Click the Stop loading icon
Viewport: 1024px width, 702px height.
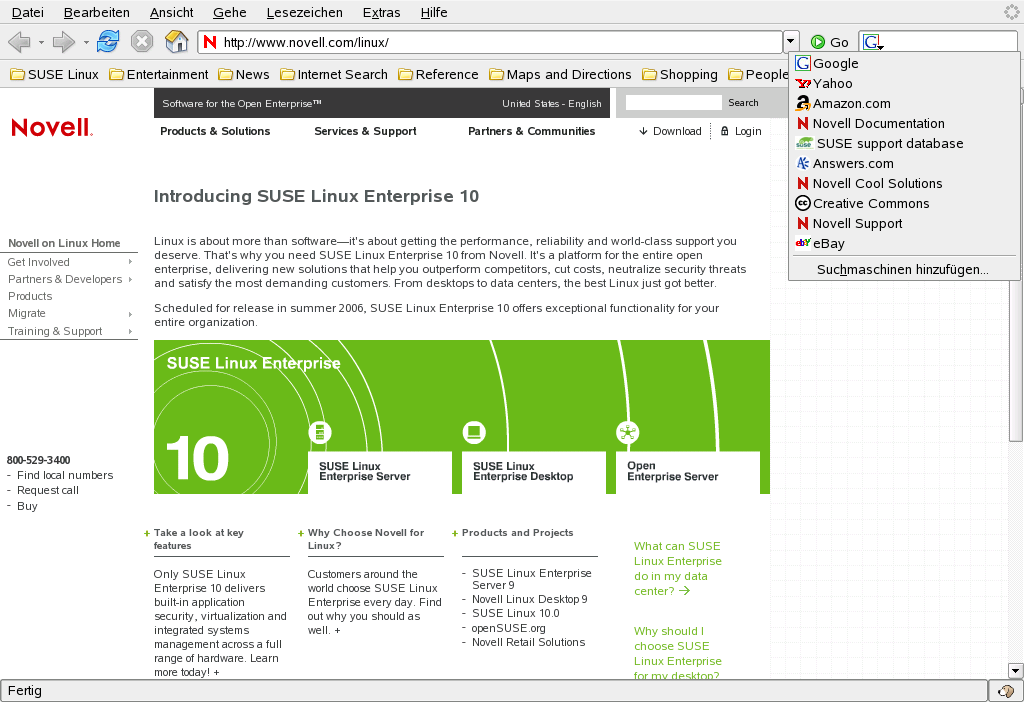point(142,42)
